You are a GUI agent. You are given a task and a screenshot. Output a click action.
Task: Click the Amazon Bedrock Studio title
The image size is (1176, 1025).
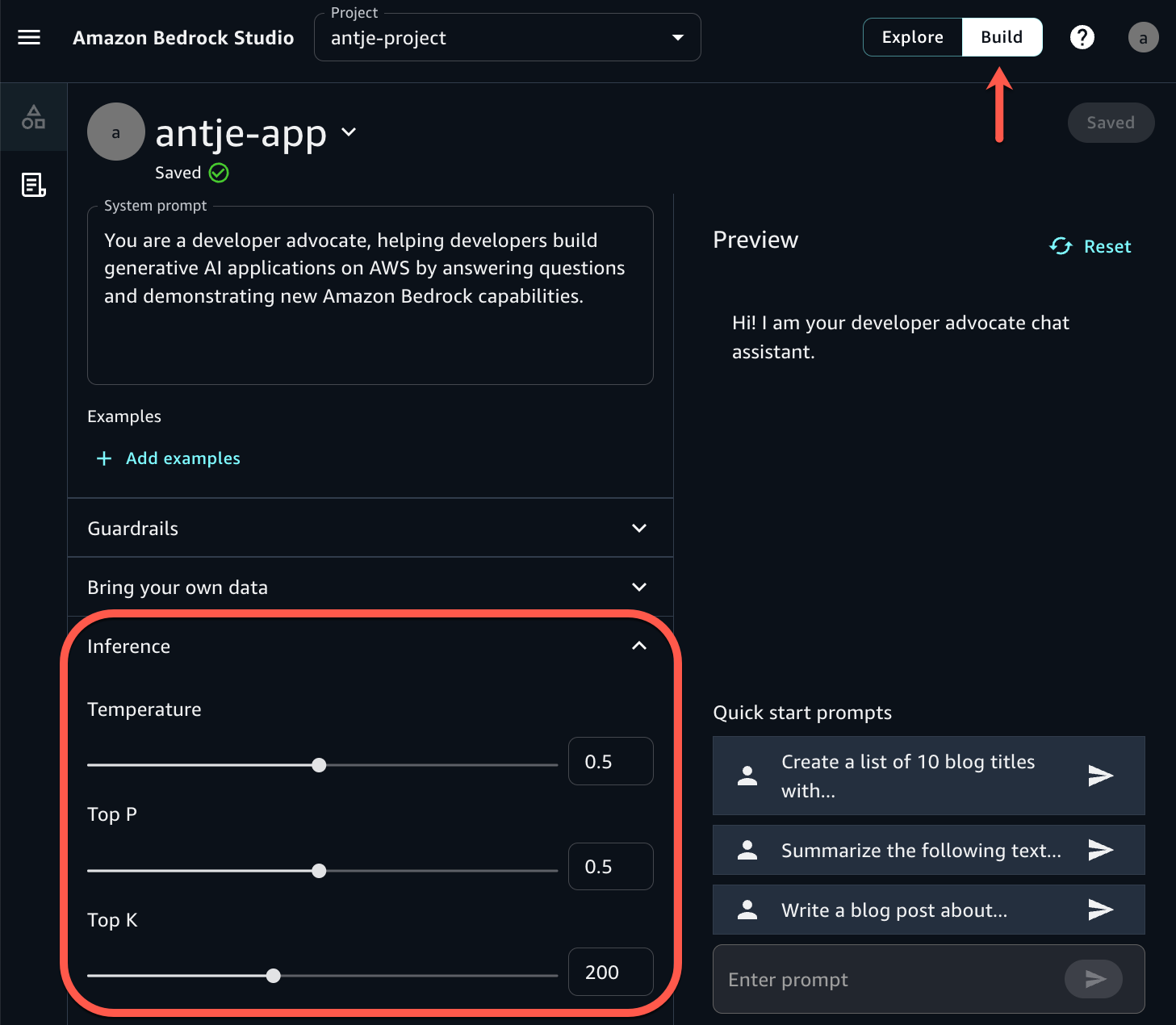[183, 38]
